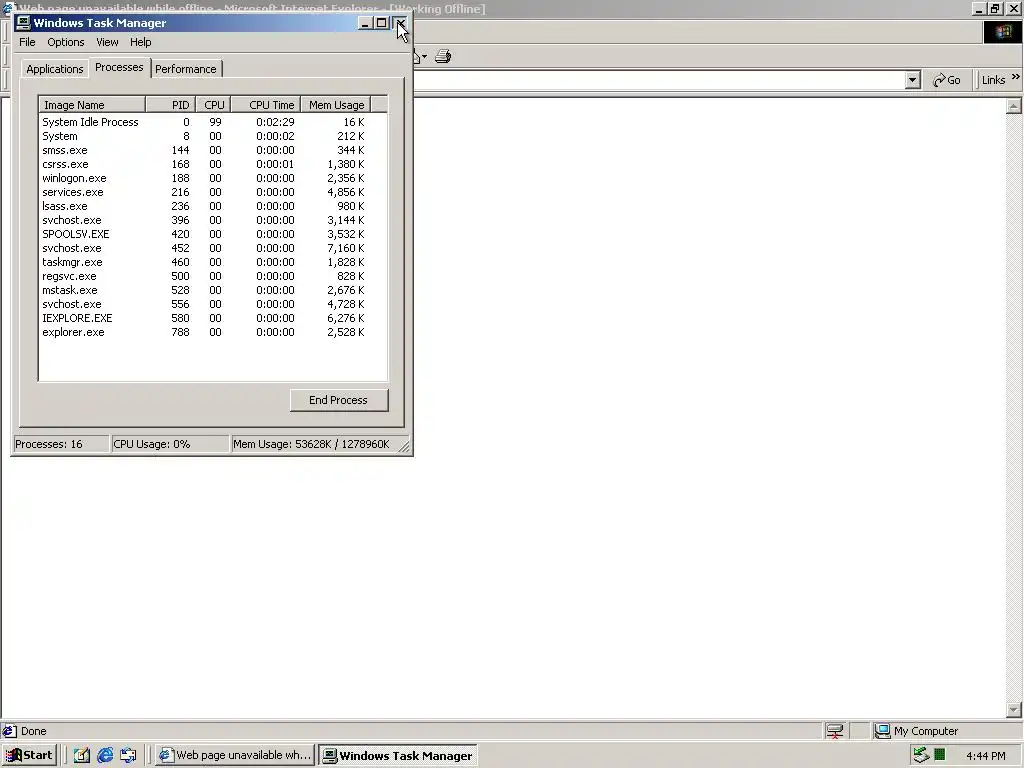
Task: Click the Go button in Internet Explorer
Action: tap(947, 80)
